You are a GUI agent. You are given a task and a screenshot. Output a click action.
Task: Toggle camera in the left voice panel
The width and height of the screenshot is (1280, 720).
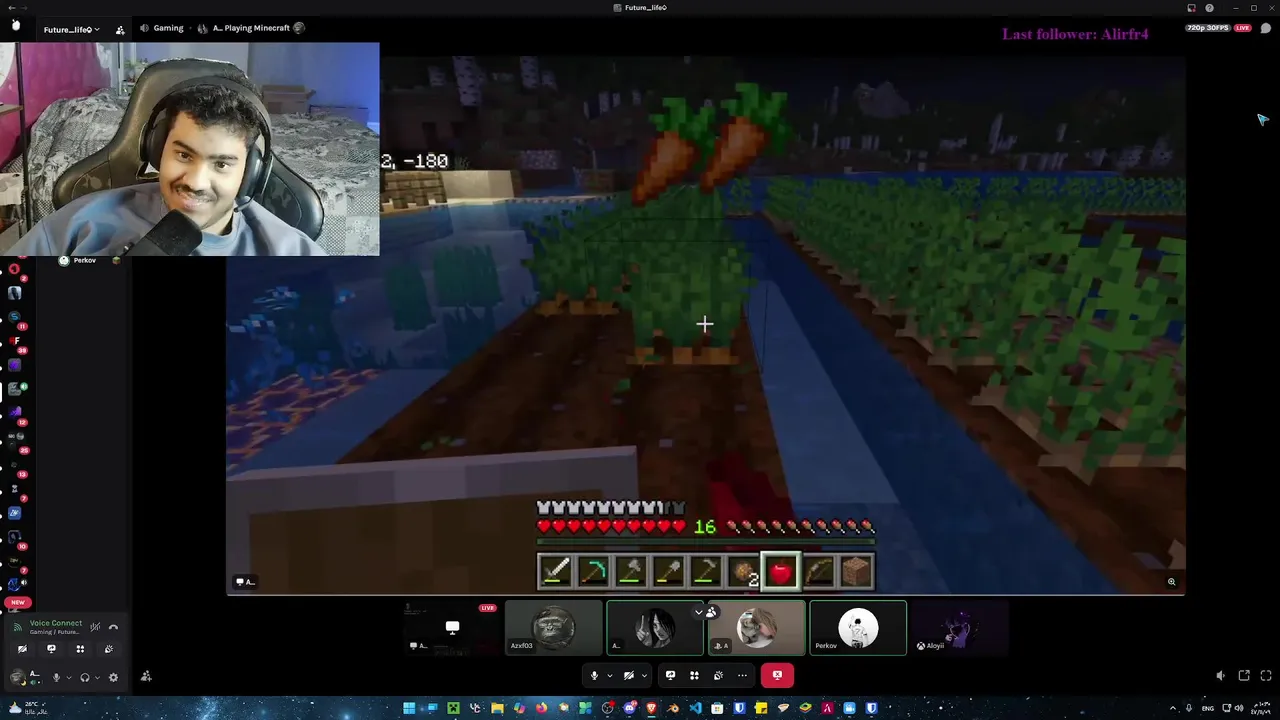coord(22,649)
